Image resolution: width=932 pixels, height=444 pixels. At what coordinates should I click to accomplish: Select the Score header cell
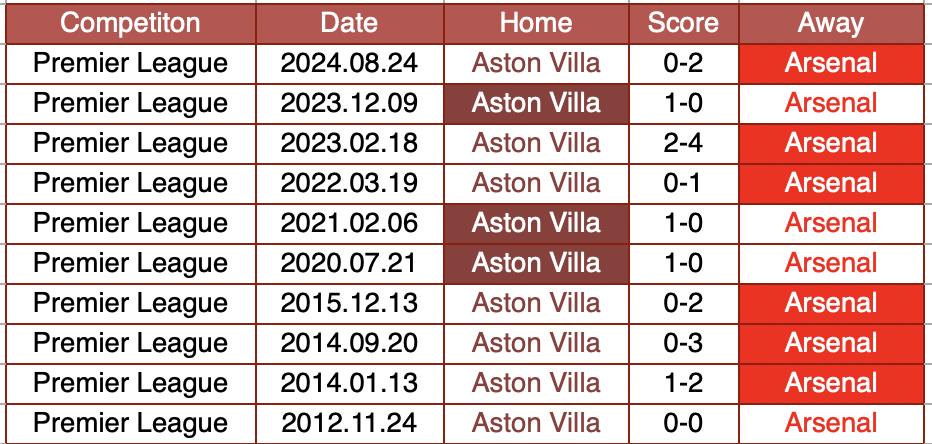(x=683, y=24)
